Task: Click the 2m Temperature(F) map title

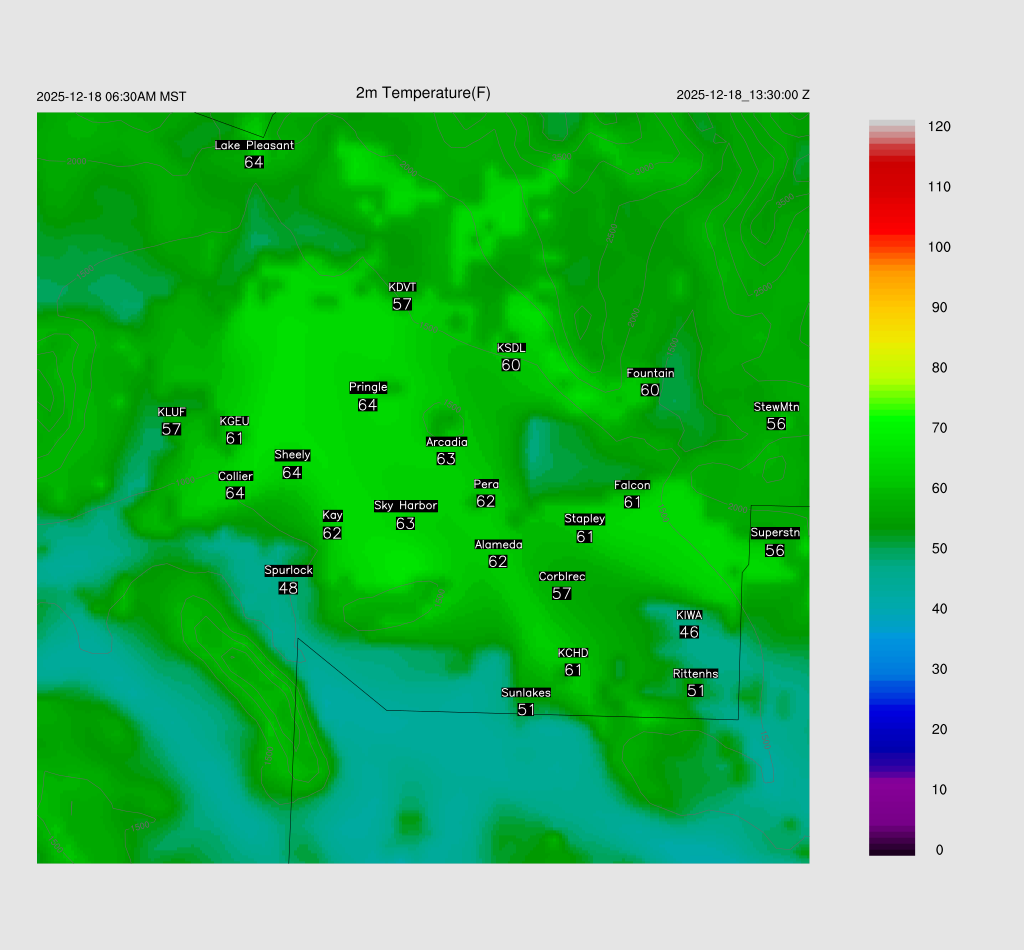Action: [x=423, y=93]
